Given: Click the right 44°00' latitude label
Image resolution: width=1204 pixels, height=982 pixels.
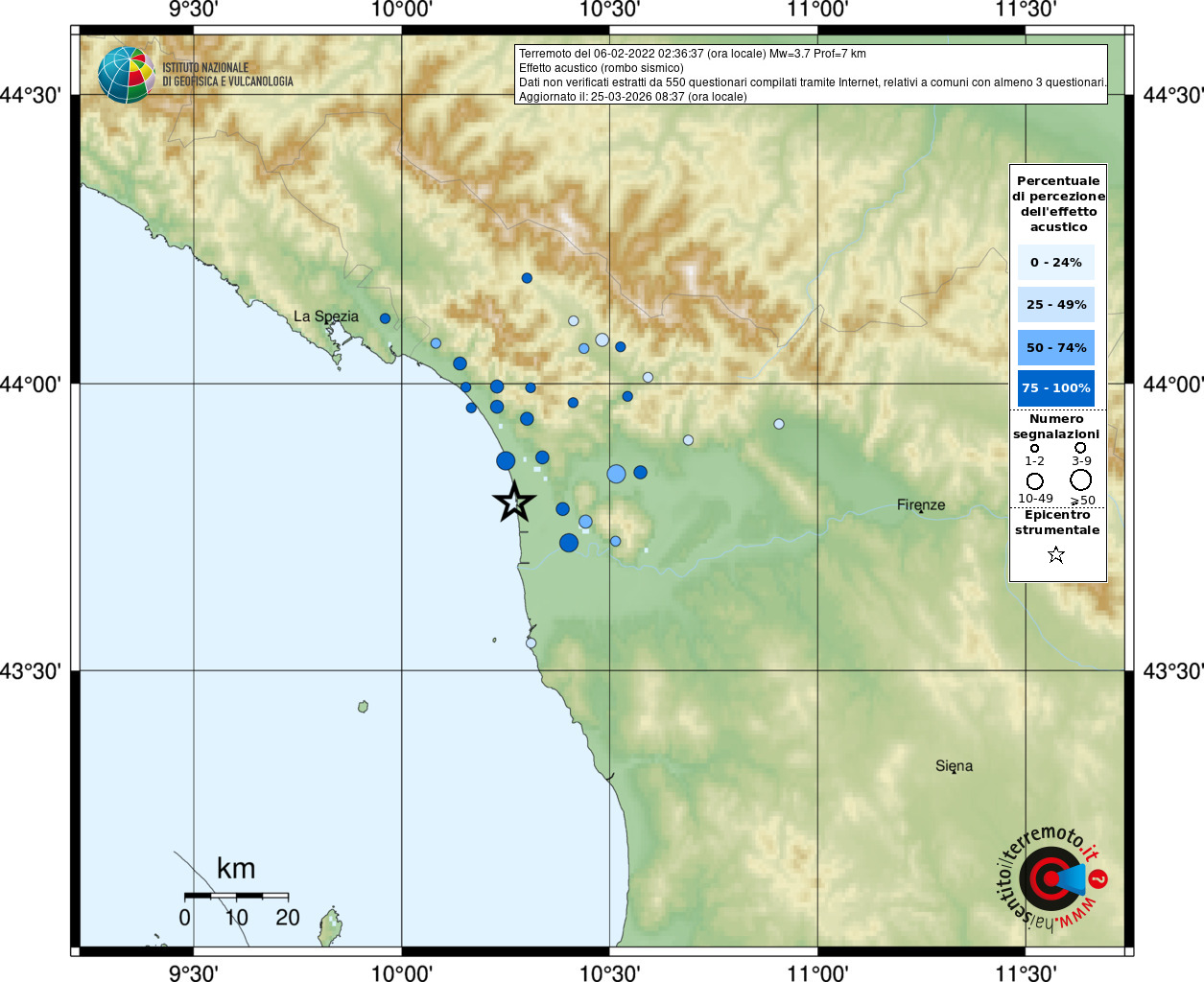Looking at the screenshot, I should [1173, 385].
